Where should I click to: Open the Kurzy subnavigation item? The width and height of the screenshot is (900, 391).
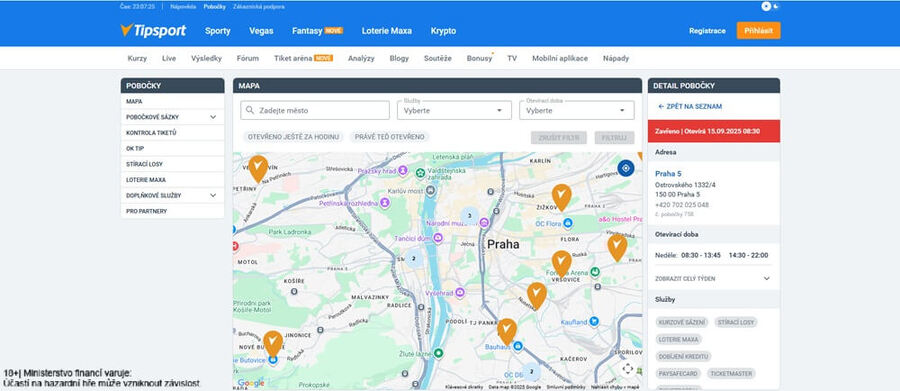tap(137, 58)
